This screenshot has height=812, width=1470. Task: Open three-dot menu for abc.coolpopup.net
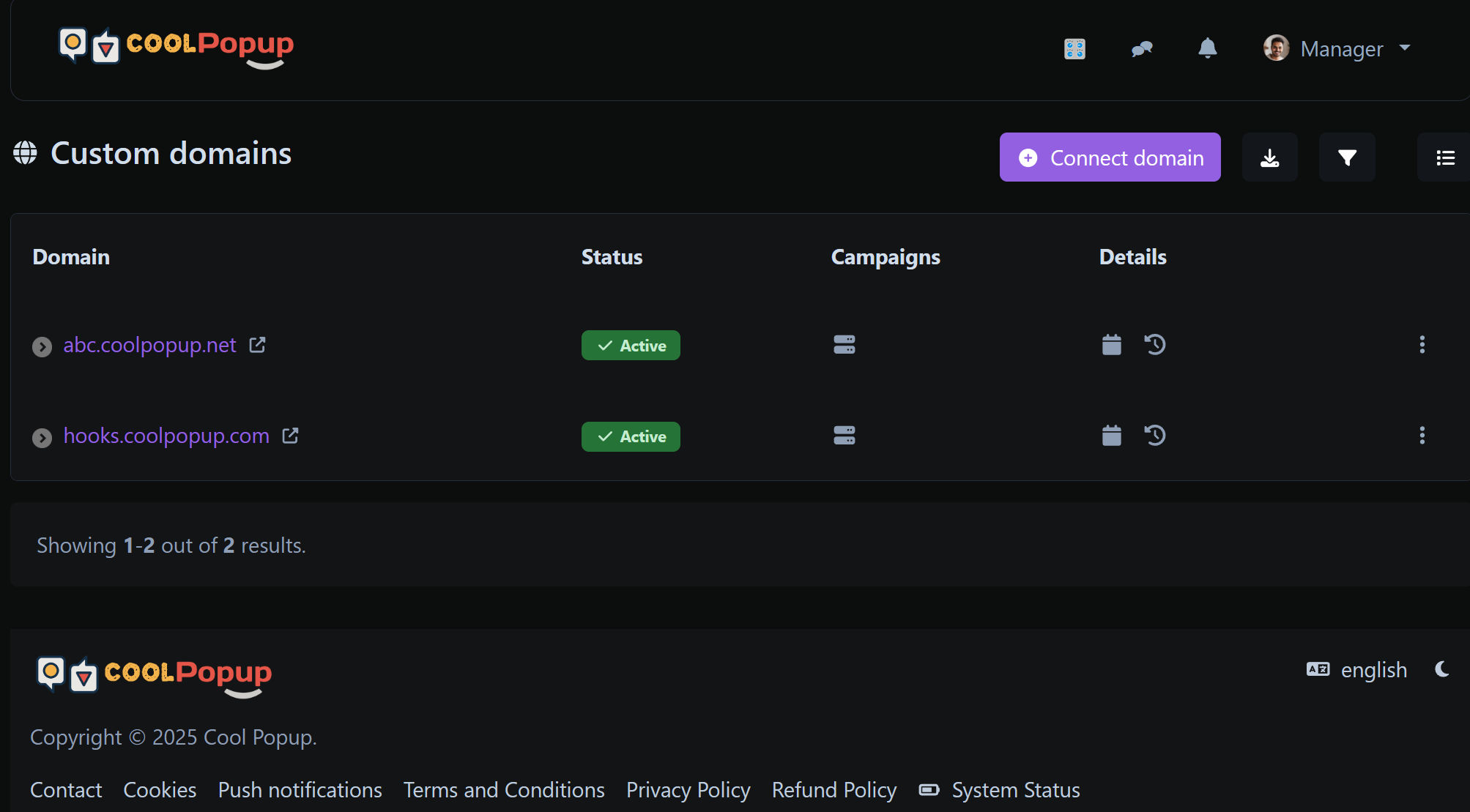(1422, 345)
